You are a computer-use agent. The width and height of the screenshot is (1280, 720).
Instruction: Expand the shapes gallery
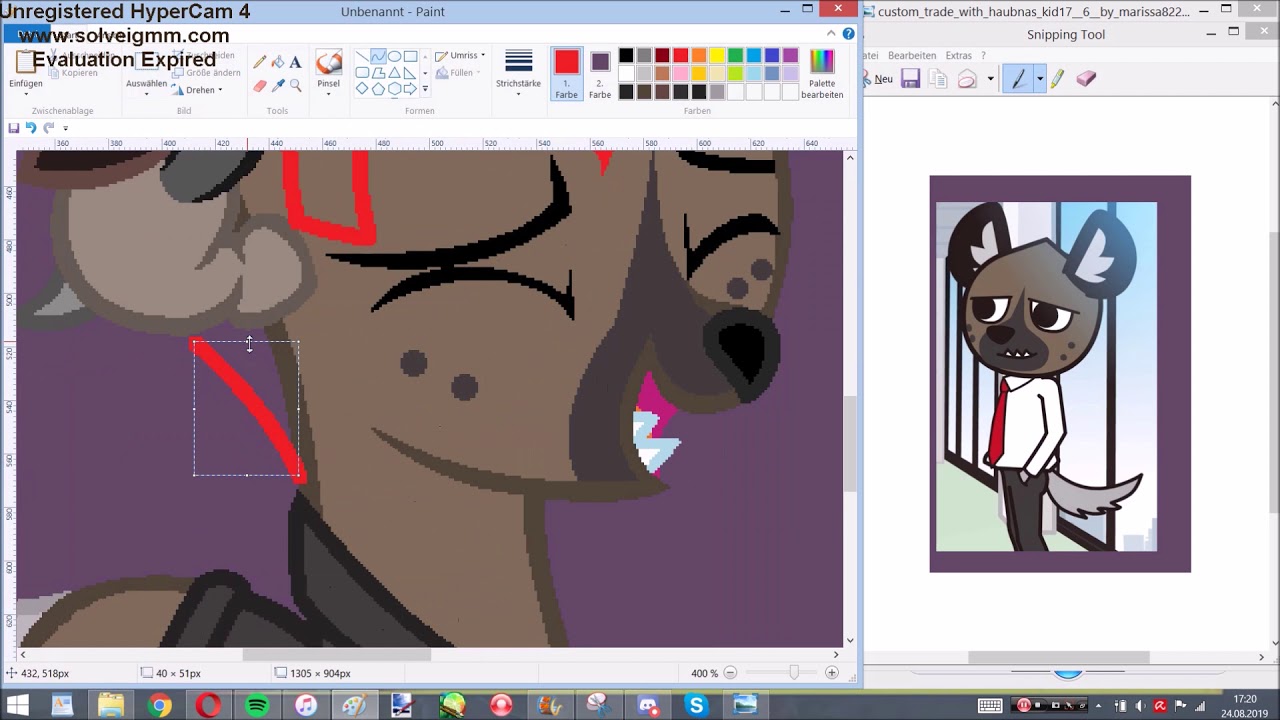425,89
